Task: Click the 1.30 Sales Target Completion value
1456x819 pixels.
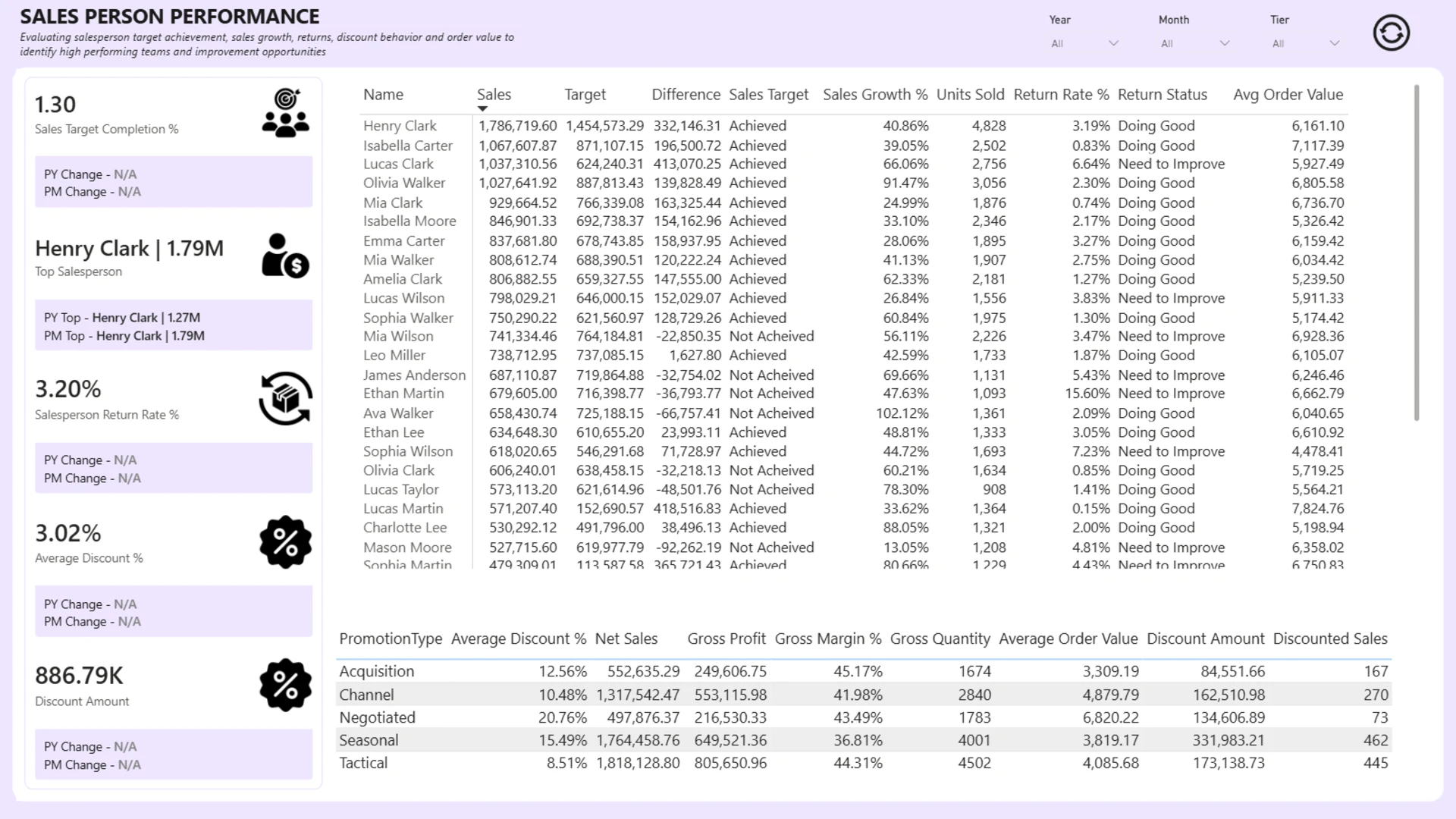Action: 55,105
